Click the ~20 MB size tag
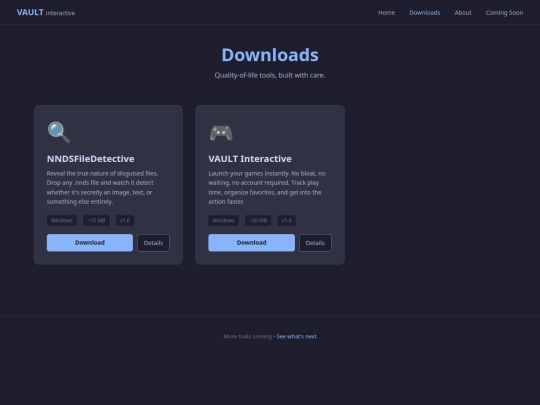540x405 pixels. (x=258, y=220)
